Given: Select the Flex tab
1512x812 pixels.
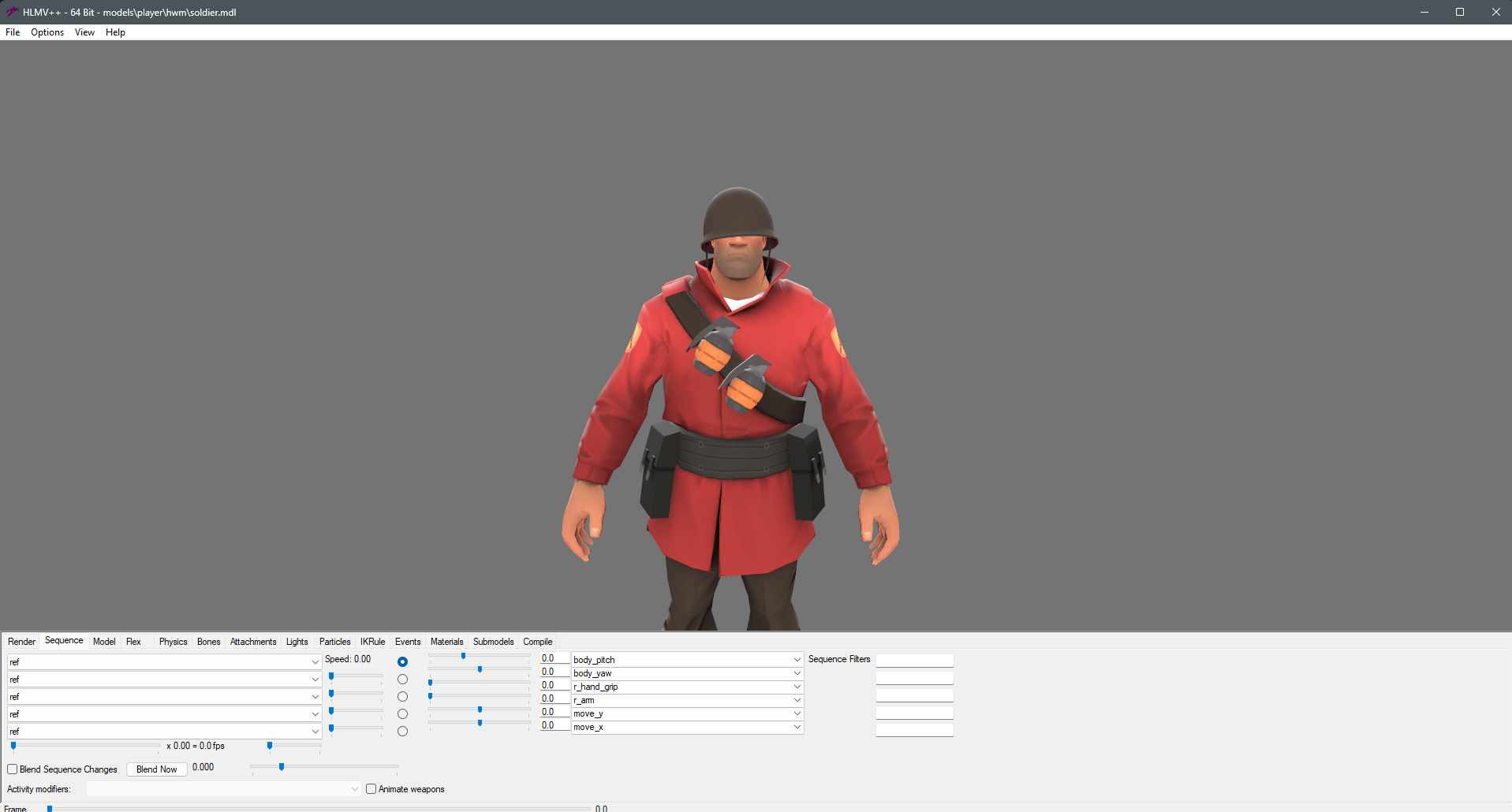Looking at the screenshot, I should pyautogui.click(x=133, y=642).
